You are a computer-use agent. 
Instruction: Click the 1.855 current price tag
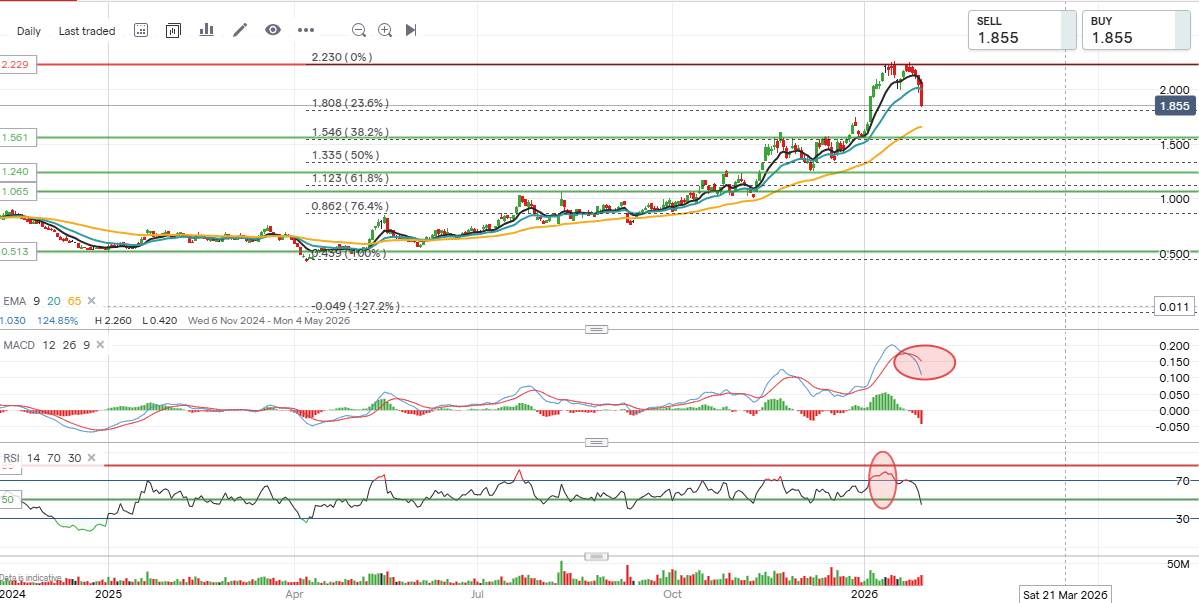[1176, 106]
